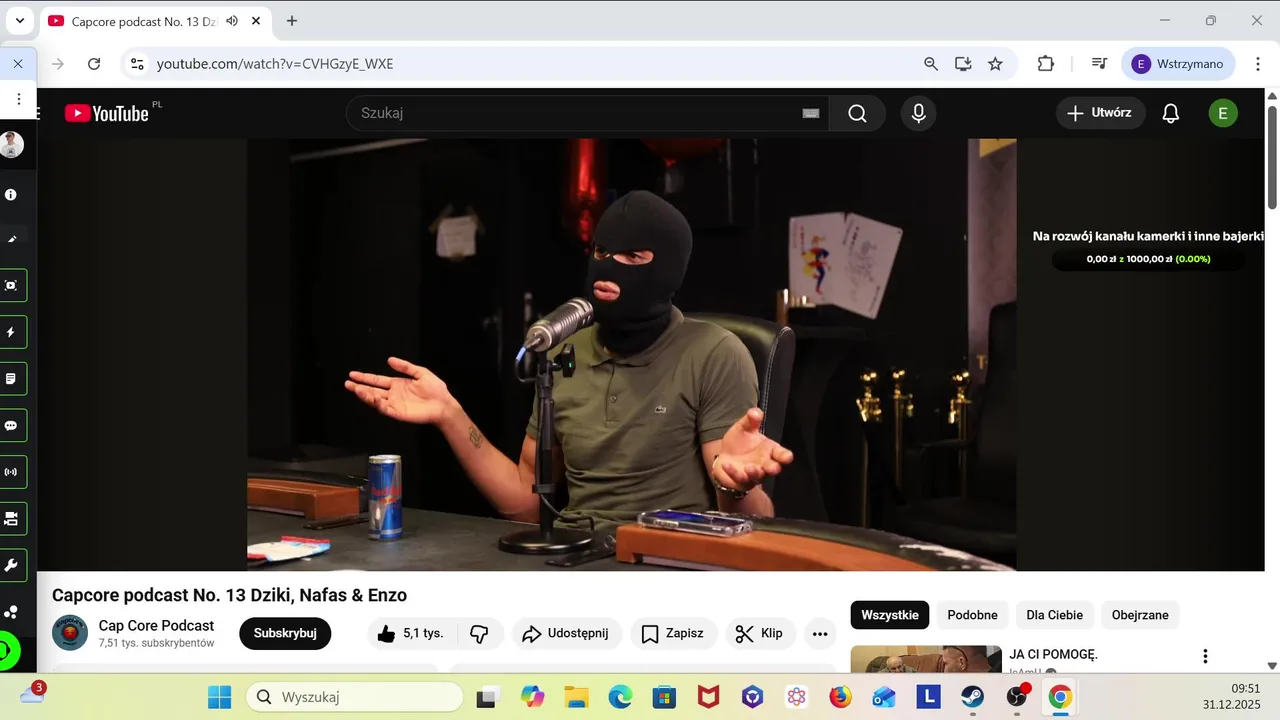
Task: Open File Explorer from the taskbar
Action: [x=576, y=697]
